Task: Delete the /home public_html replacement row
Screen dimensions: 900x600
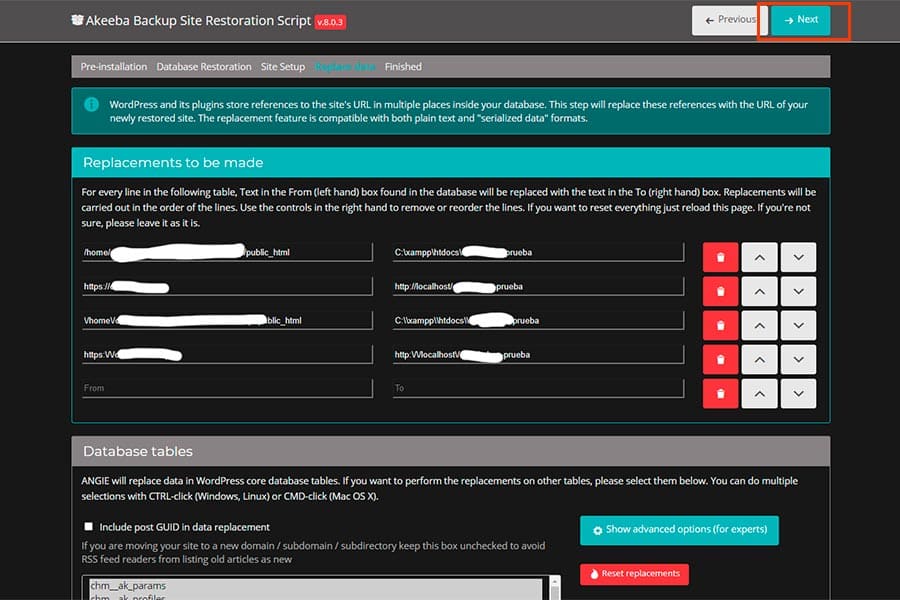Action: coord(720,257)
